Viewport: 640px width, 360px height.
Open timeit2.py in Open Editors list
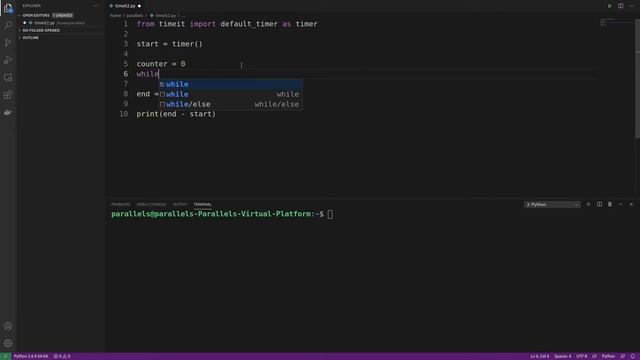[60, 23]
